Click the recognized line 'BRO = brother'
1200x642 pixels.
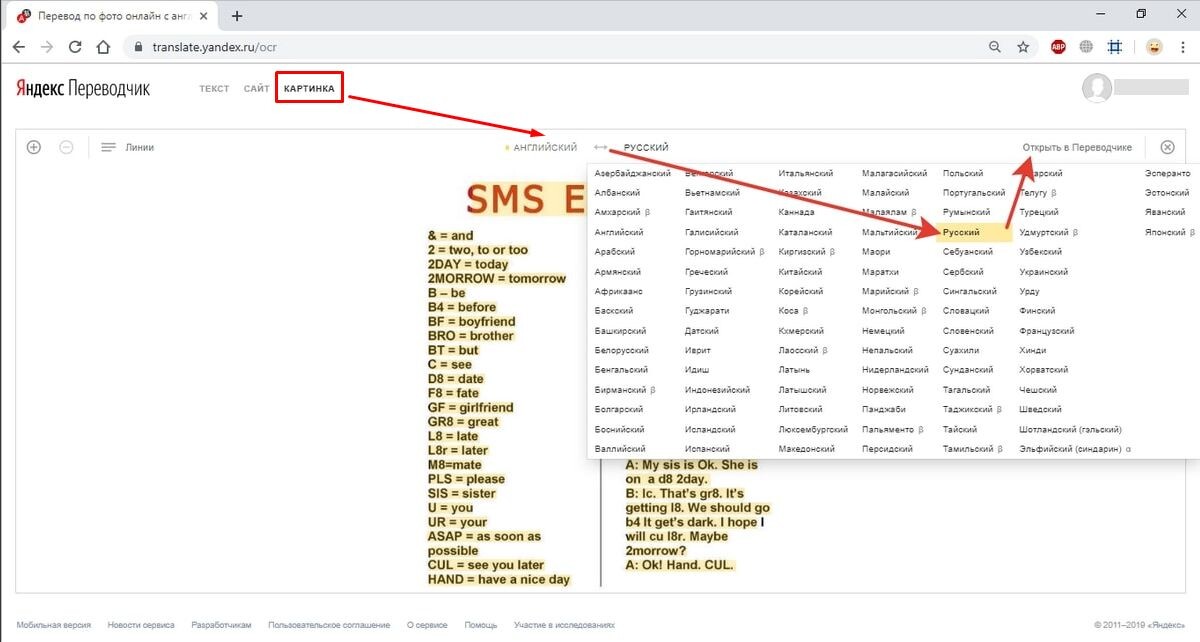click(470, 336)
